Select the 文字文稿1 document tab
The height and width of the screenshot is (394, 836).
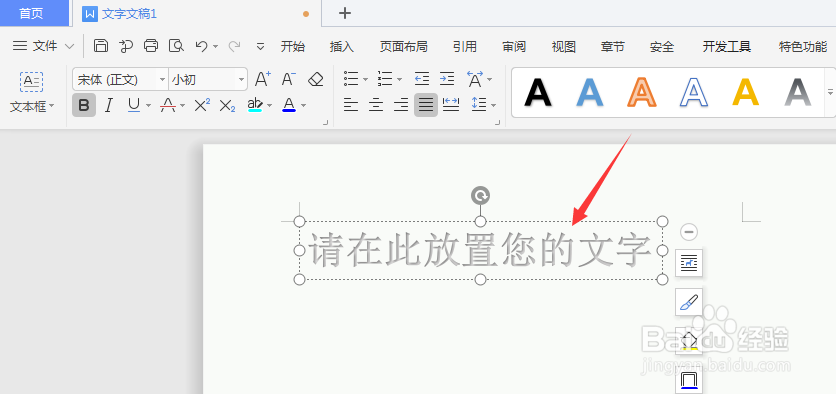(196, 13)
